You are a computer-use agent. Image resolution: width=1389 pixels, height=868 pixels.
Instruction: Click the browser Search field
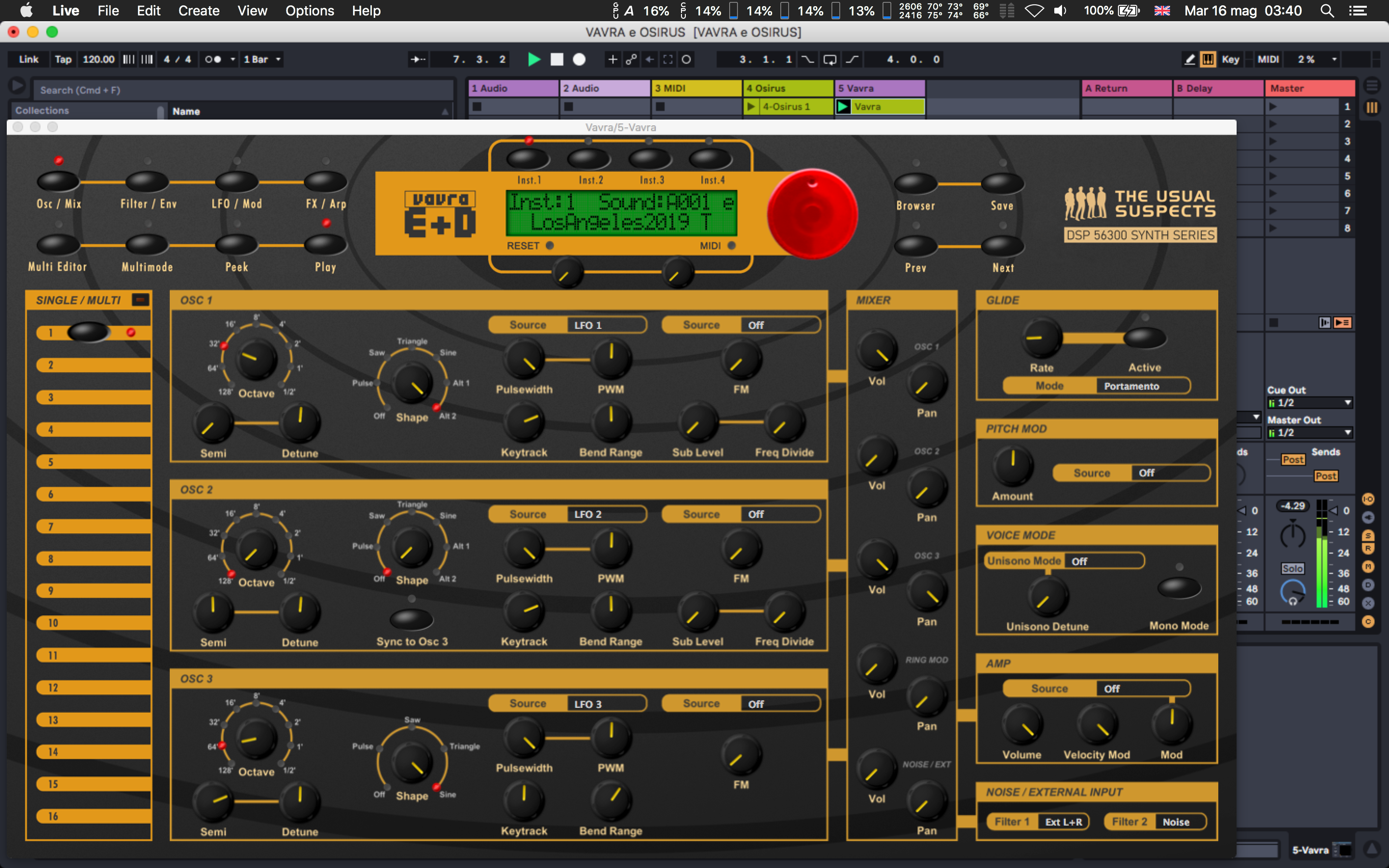[x=244, y=90]
